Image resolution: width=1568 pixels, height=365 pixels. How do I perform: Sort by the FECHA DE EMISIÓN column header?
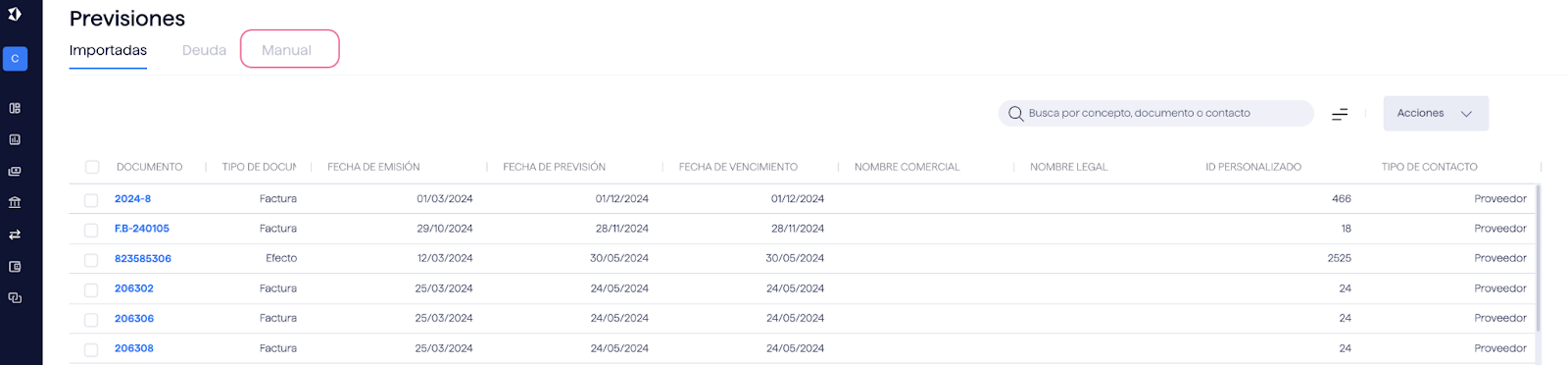[373, 167]
